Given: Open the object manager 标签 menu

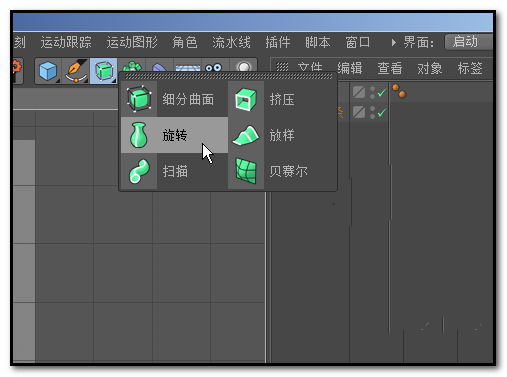Looking at the screenshot, I should click(470, 68).
